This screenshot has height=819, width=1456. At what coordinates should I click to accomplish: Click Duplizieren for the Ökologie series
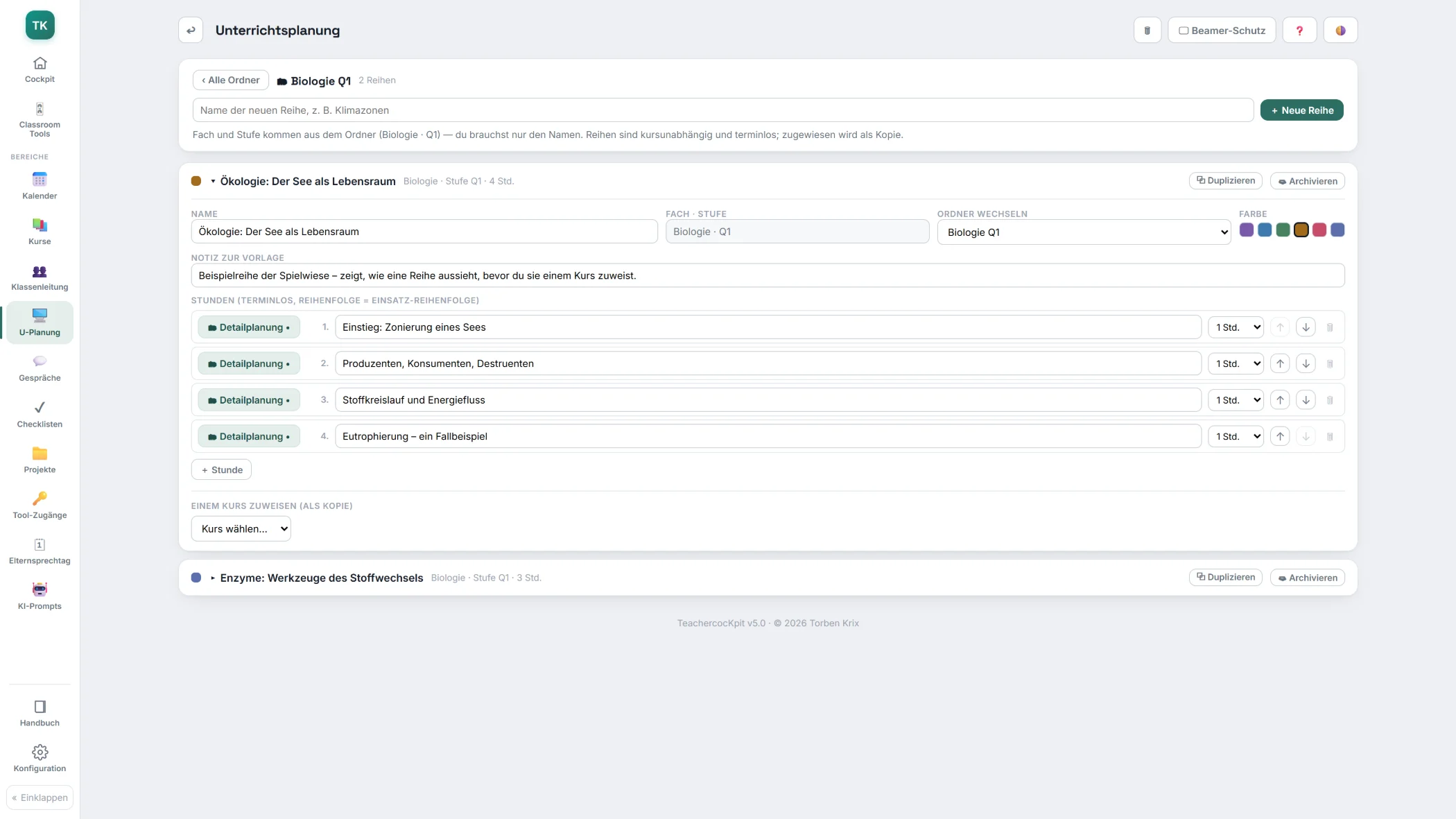pyautogui.click(x=1225, y=180)
